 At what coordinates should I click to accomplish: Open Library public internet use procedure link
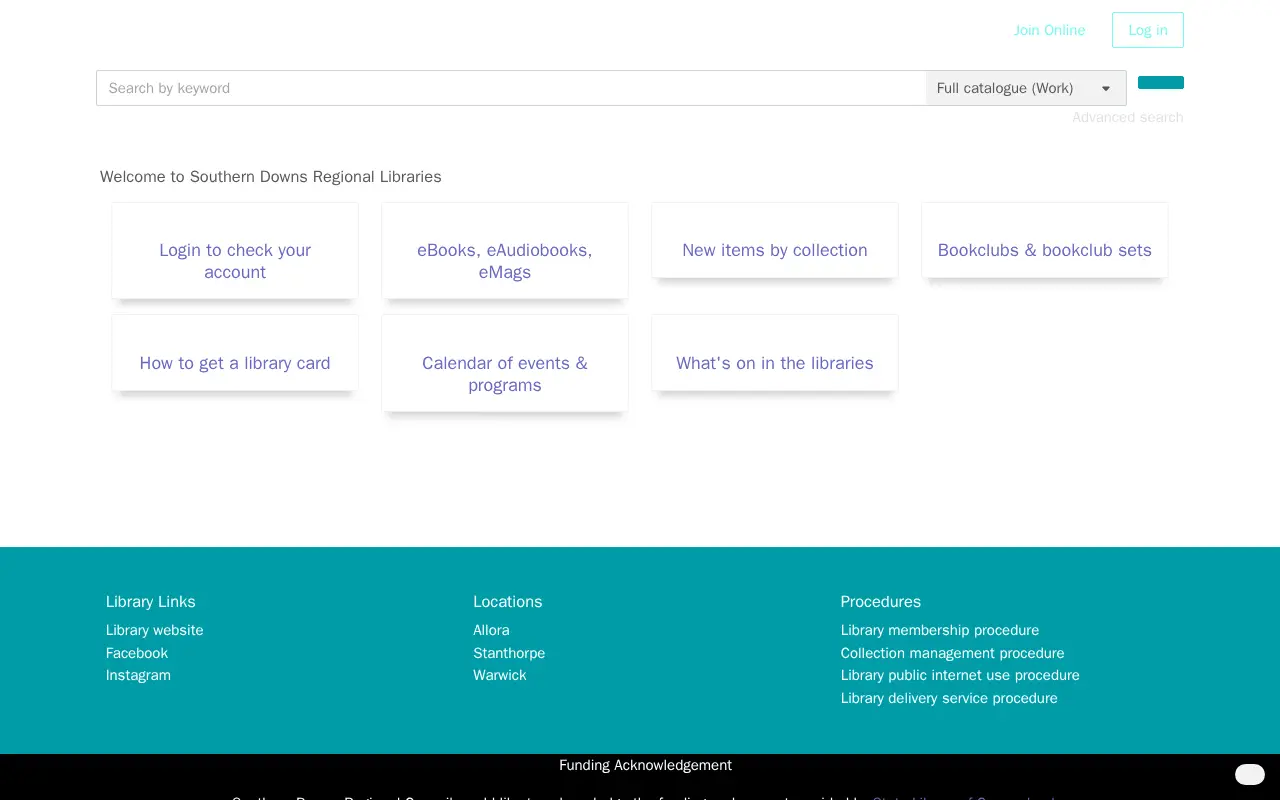tap(960, 675)
